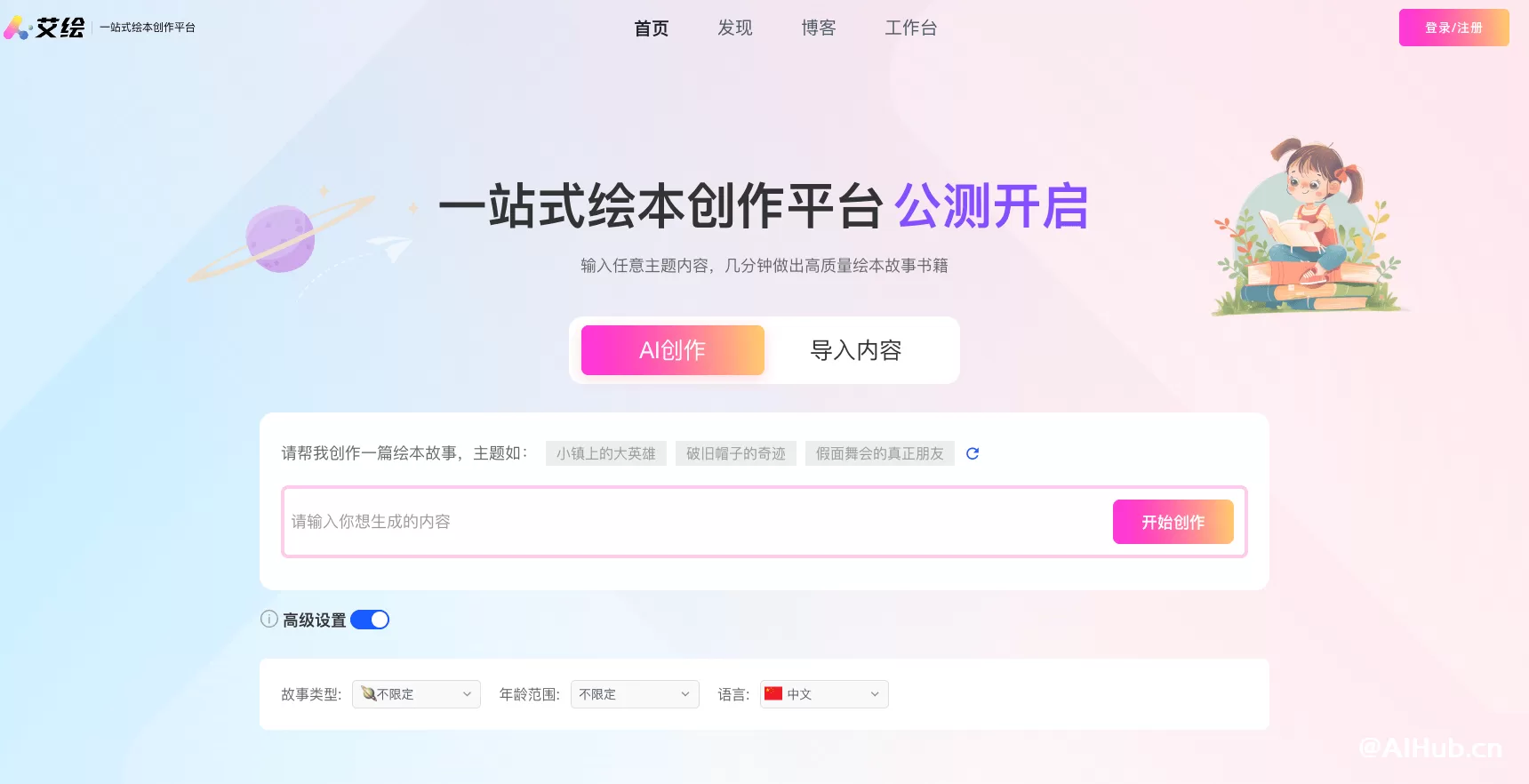Click the 登录/注册 button
This screenshot has width=1529, height=784.
coord(1454,28)
